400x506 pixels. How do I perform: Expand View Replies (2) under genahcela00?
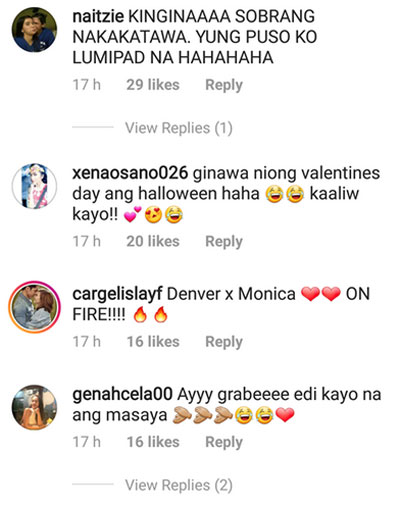click(179, 485)
